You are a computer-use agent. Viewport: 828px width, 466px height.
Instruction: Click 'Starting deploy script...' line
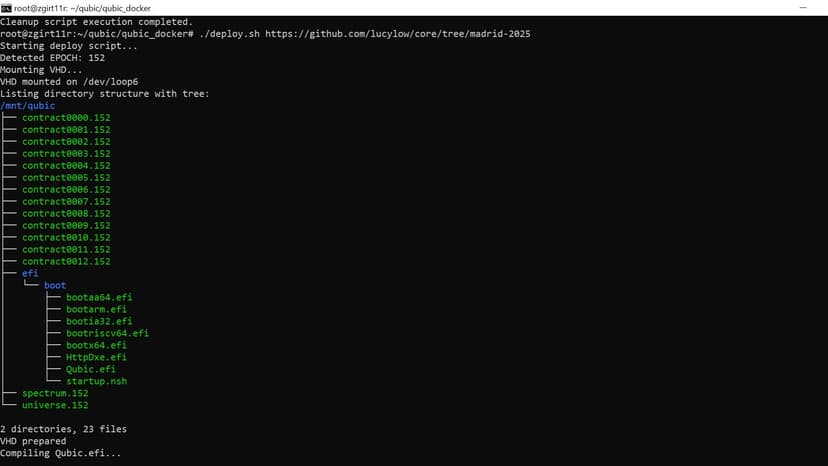click(x=69, y=46)
